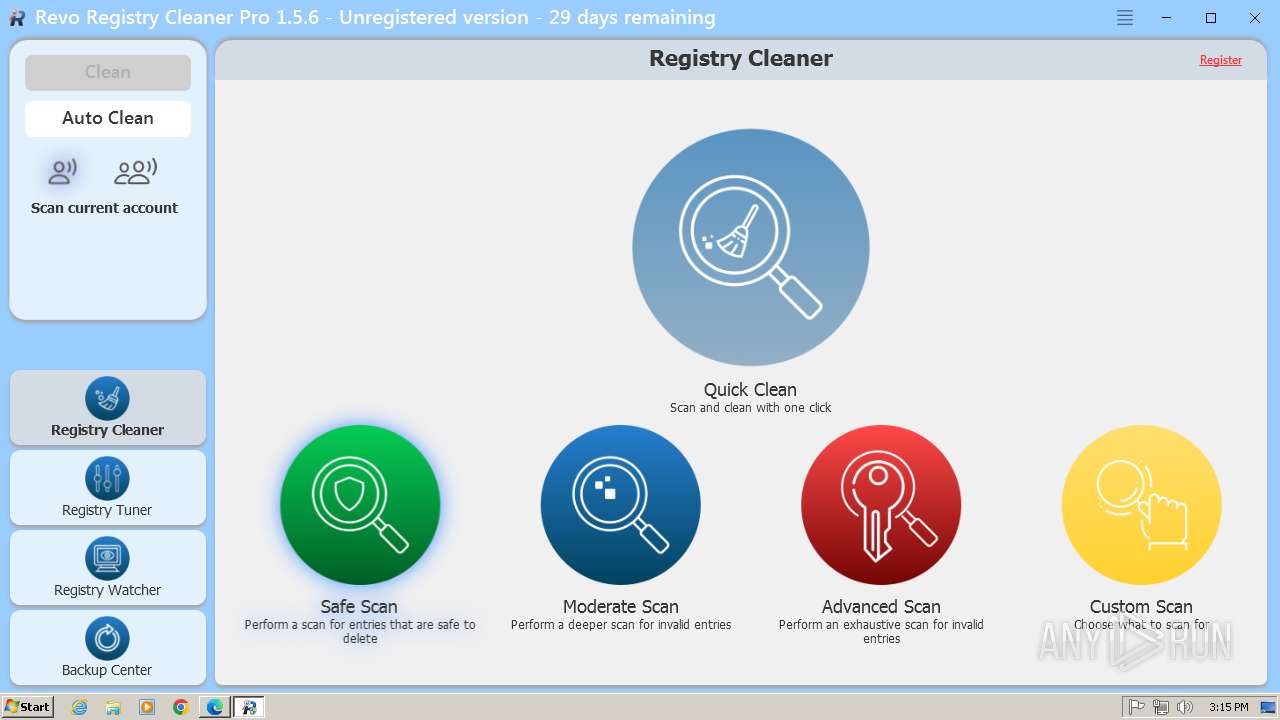1280x720 pixels.
Task: Click the Auto Clean button
Action: pos(108,118)
